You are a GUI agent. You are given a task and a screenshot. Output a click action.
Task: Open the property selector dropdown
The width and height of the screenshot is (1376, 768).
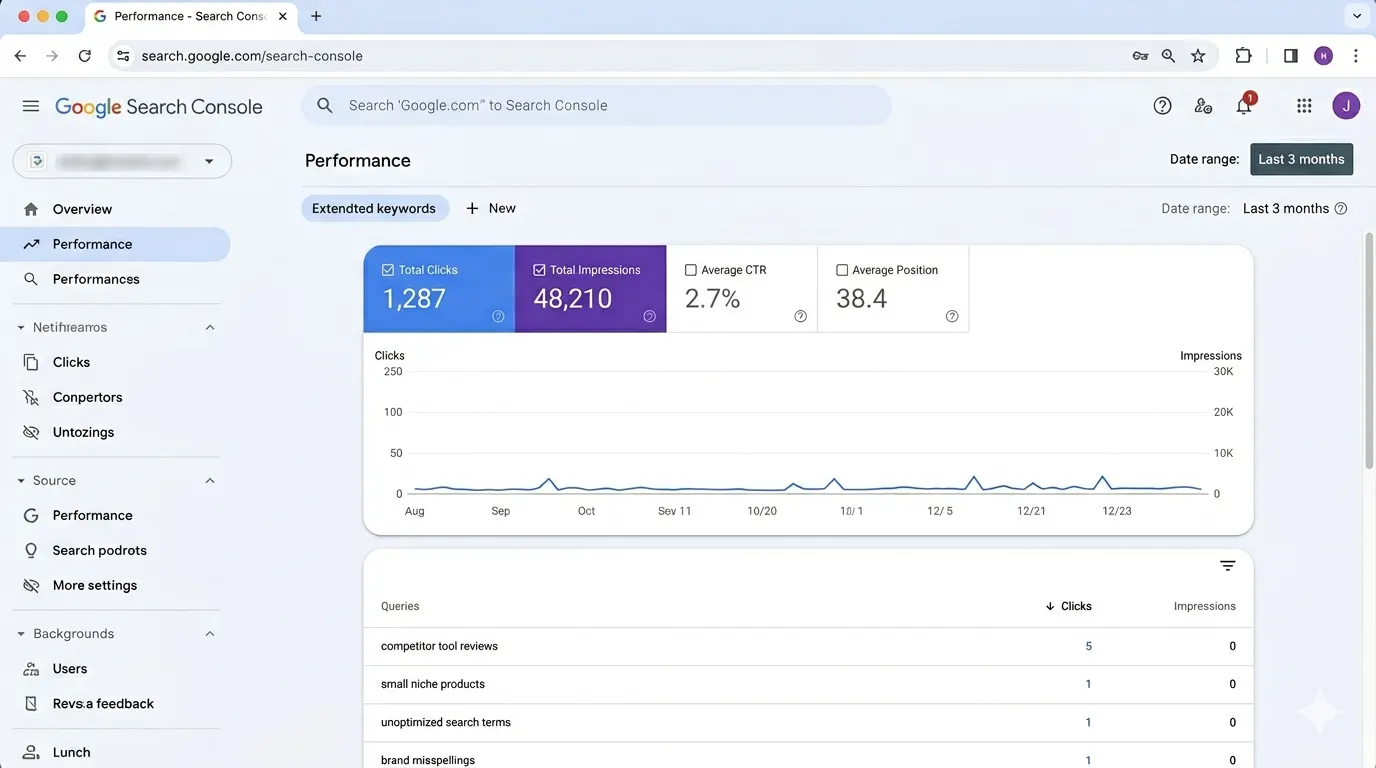(x=122, y=161)
